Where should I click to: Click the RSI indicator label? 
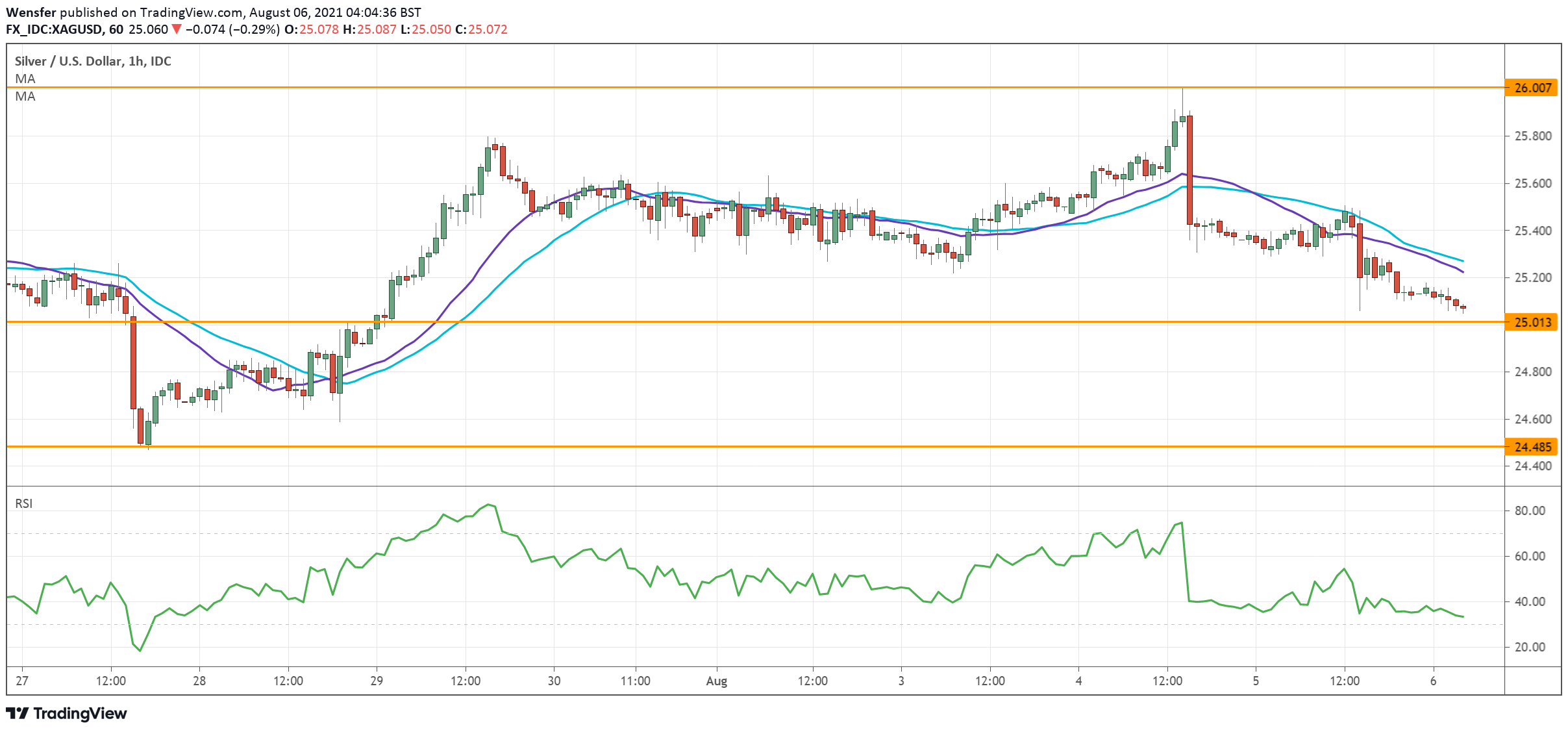(x=24, y=503)
